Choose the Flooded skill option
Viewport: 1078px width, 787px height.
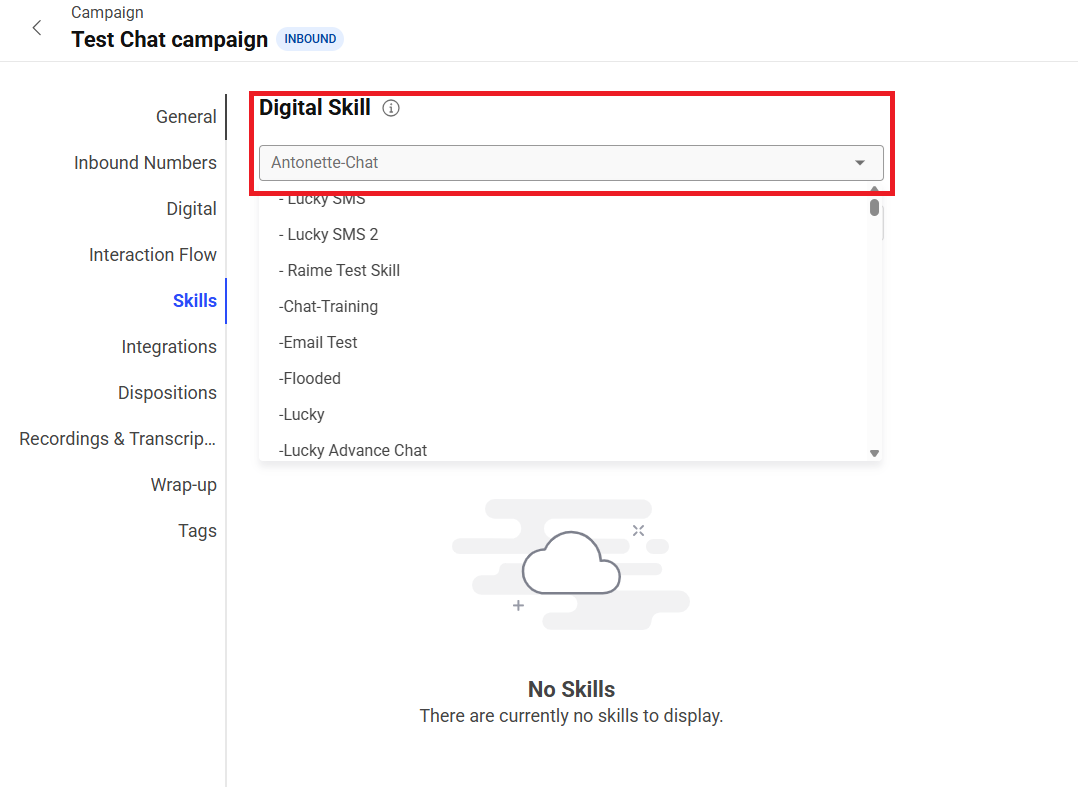tap(570, 379)
